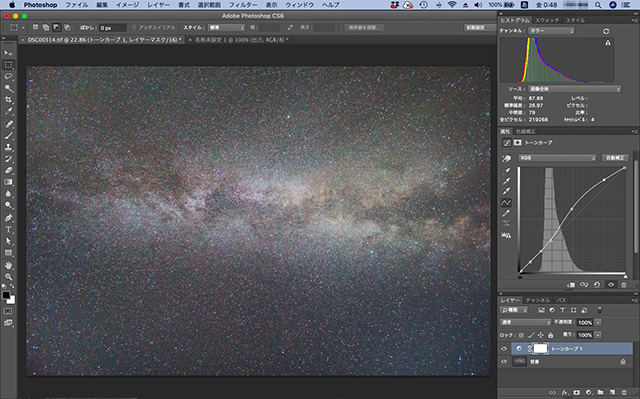Toggle curves adjustment visibility in properties panel
The height and width of the screenshot is (399, 640).
pyautogui.click(x=611, y=285)
